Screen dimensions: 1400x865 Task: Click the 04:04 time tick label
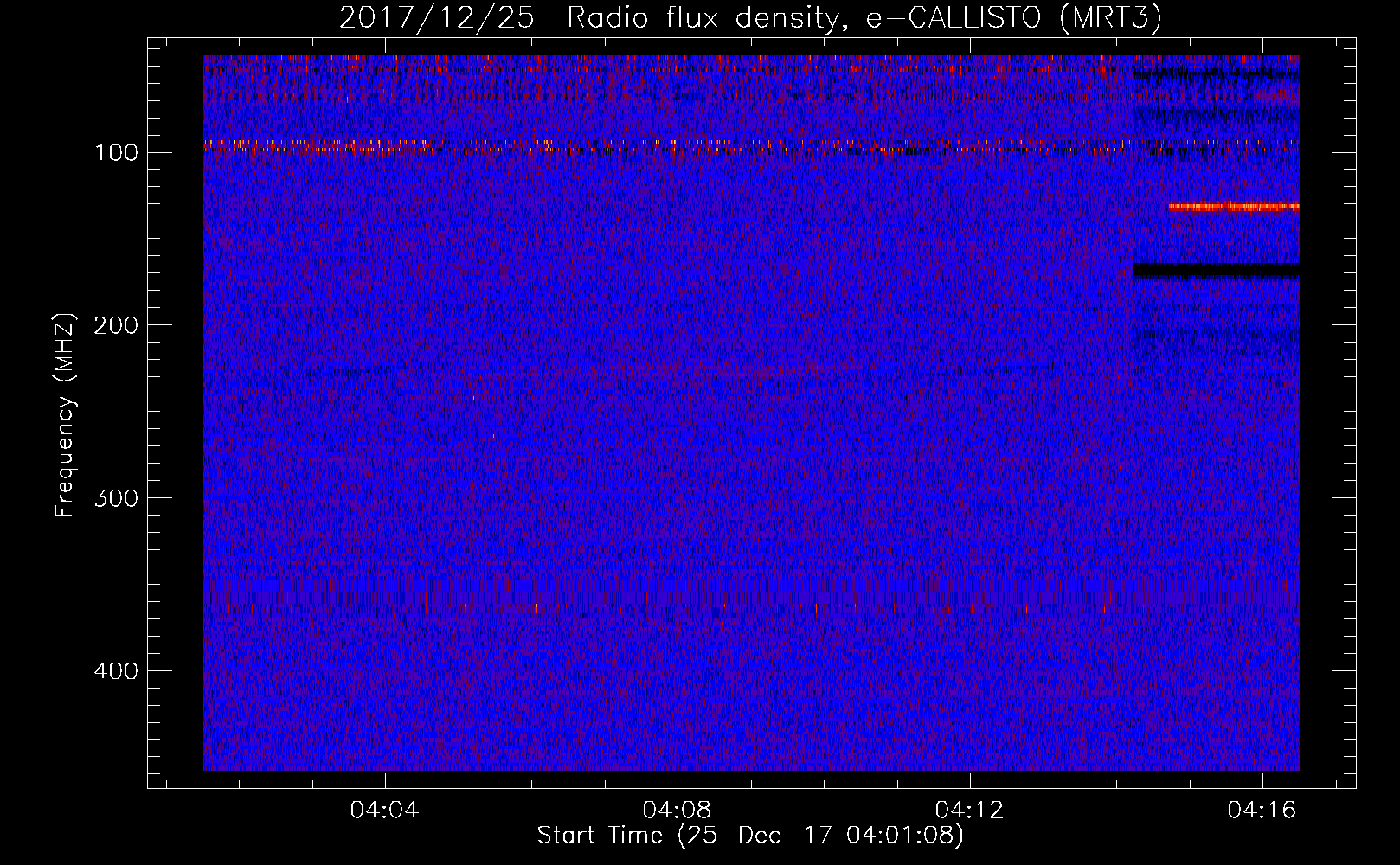(x=384, y=811)
